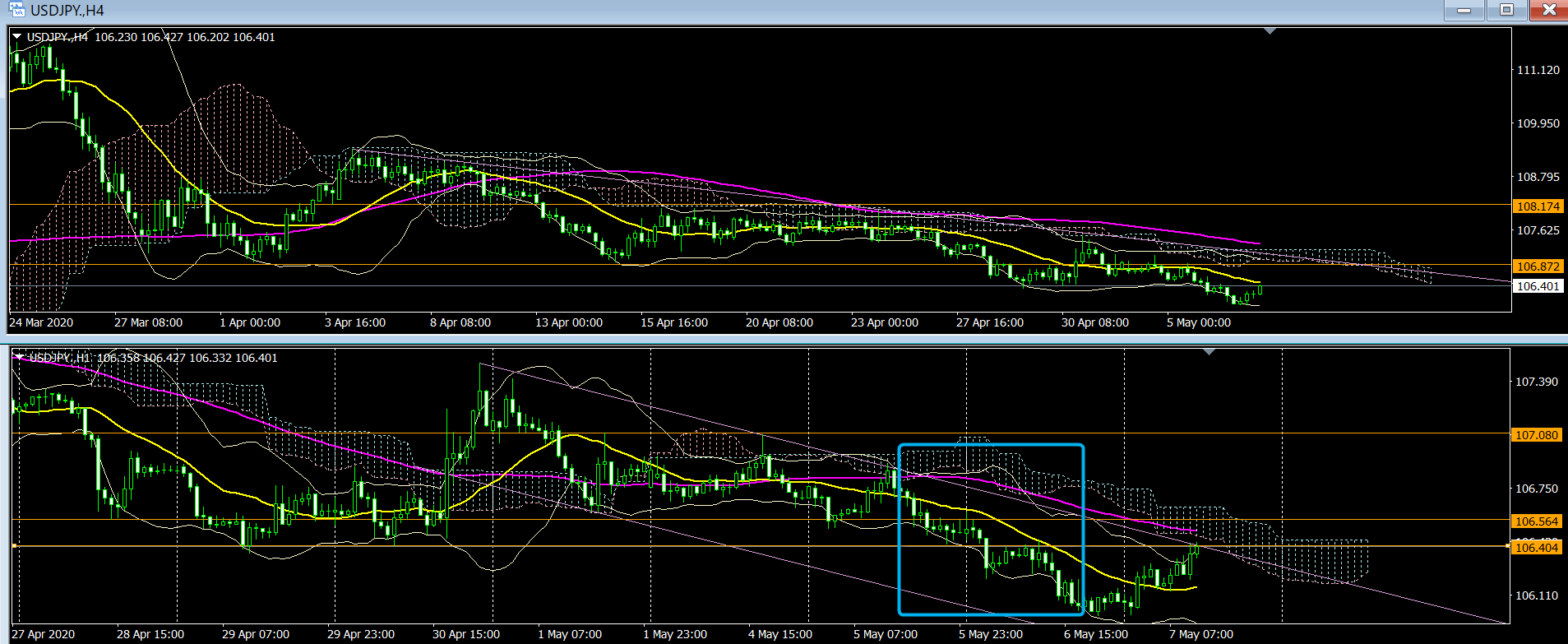Image resolution: width=1568 pixels, height=644 pixels.
Task: Click the 108.795 value on H4 price axis
Action: coord(1538,177)
